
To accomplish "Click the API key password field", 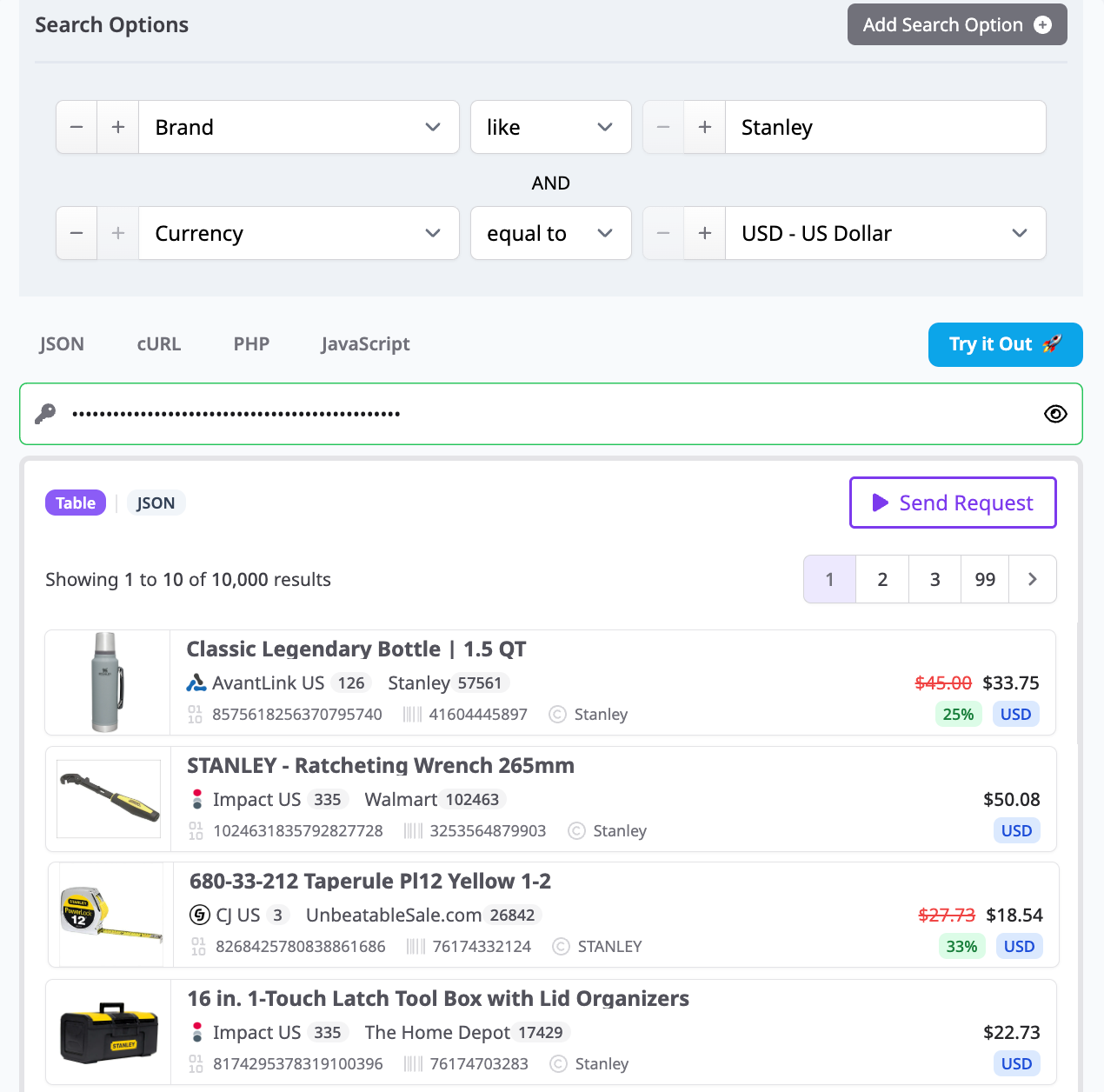I will [551, 414].
